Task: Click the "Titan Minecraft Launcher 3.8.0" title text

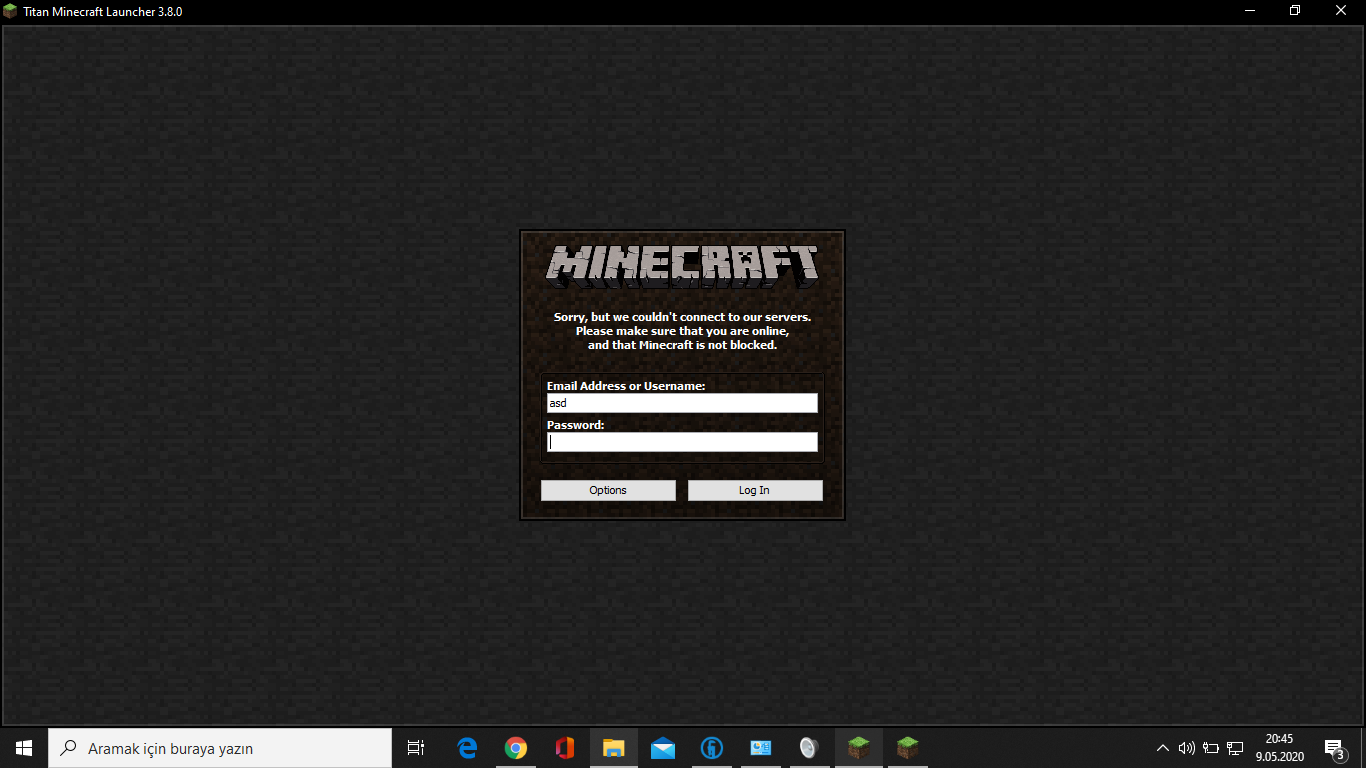Action: tap(103, 12)
